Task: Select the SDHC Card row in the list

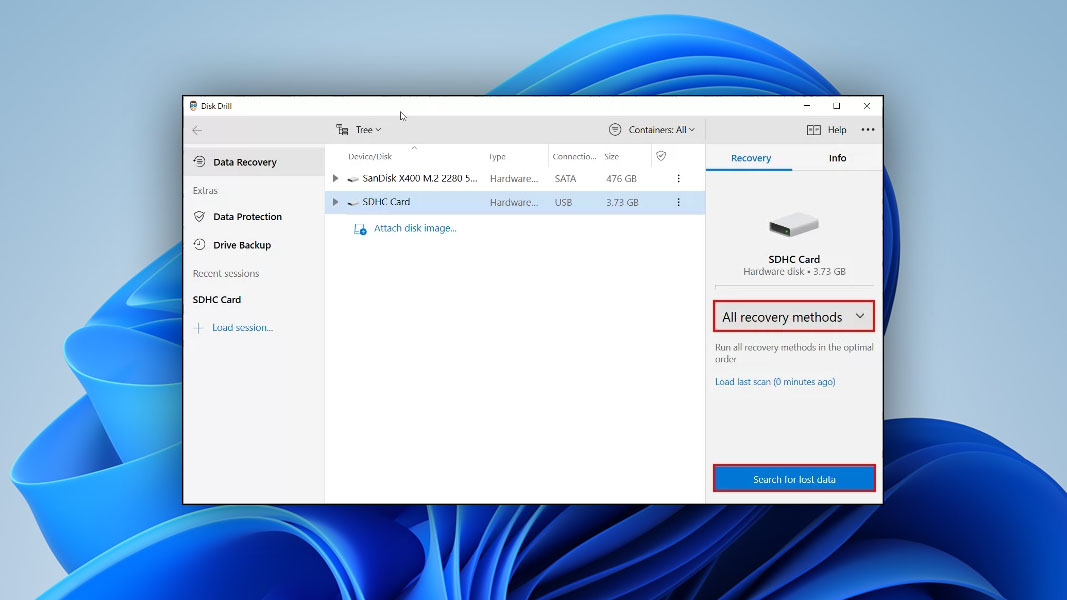Action: pos(515,202)
